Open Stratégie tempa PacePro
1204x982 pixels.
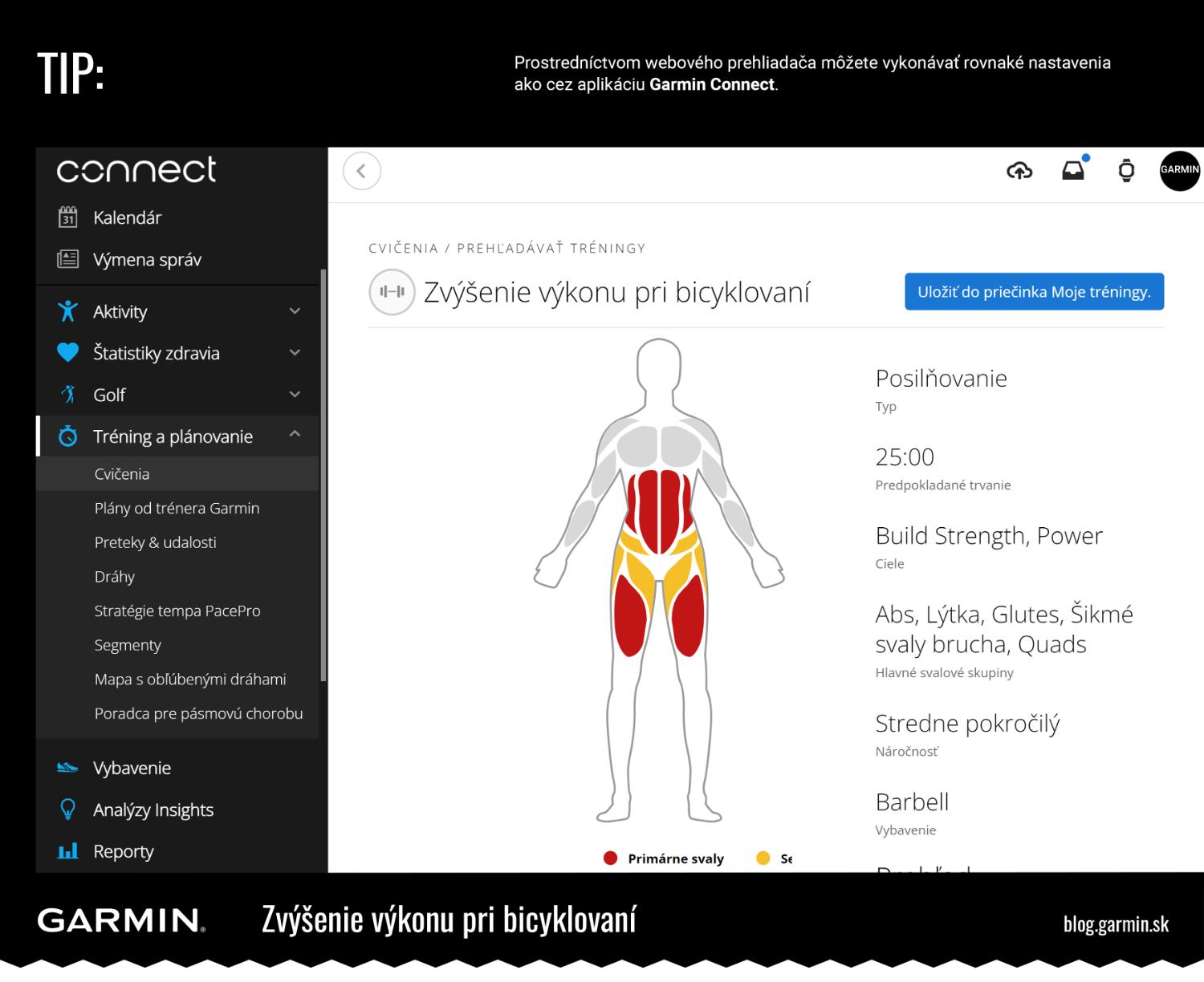[x=177, y=611]
